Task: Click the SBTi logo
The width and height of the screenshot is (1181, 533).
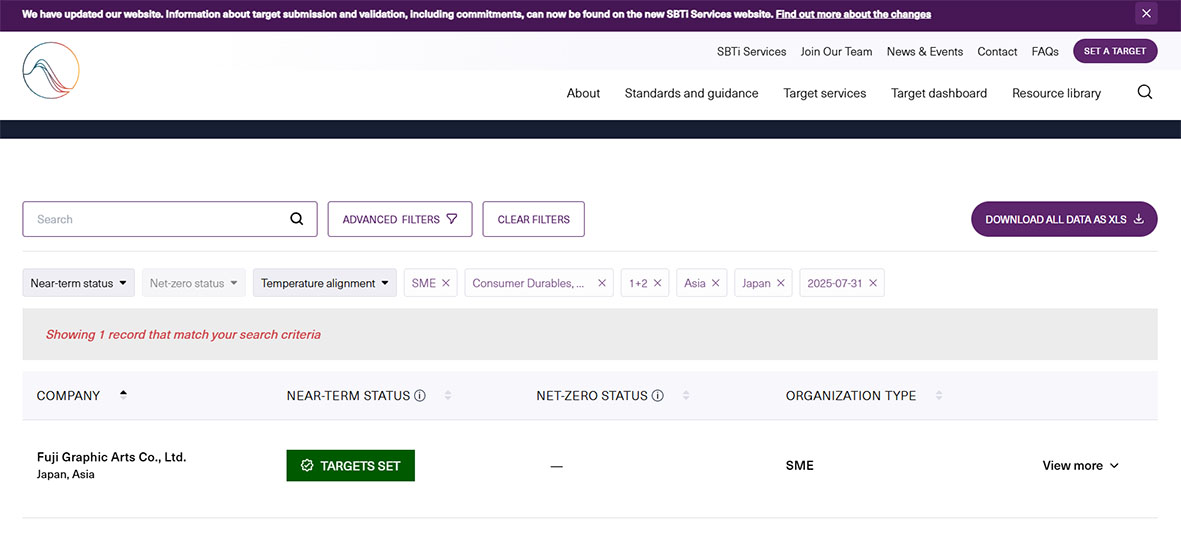Action: (x=50, y=71)
